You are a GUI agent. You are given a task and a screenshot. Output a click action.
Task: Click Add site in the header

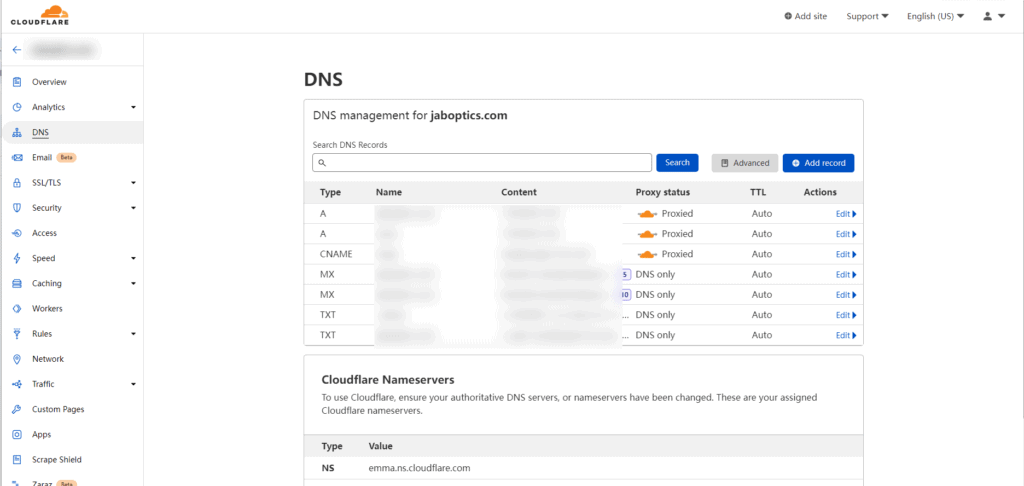[x=806, y=16]
